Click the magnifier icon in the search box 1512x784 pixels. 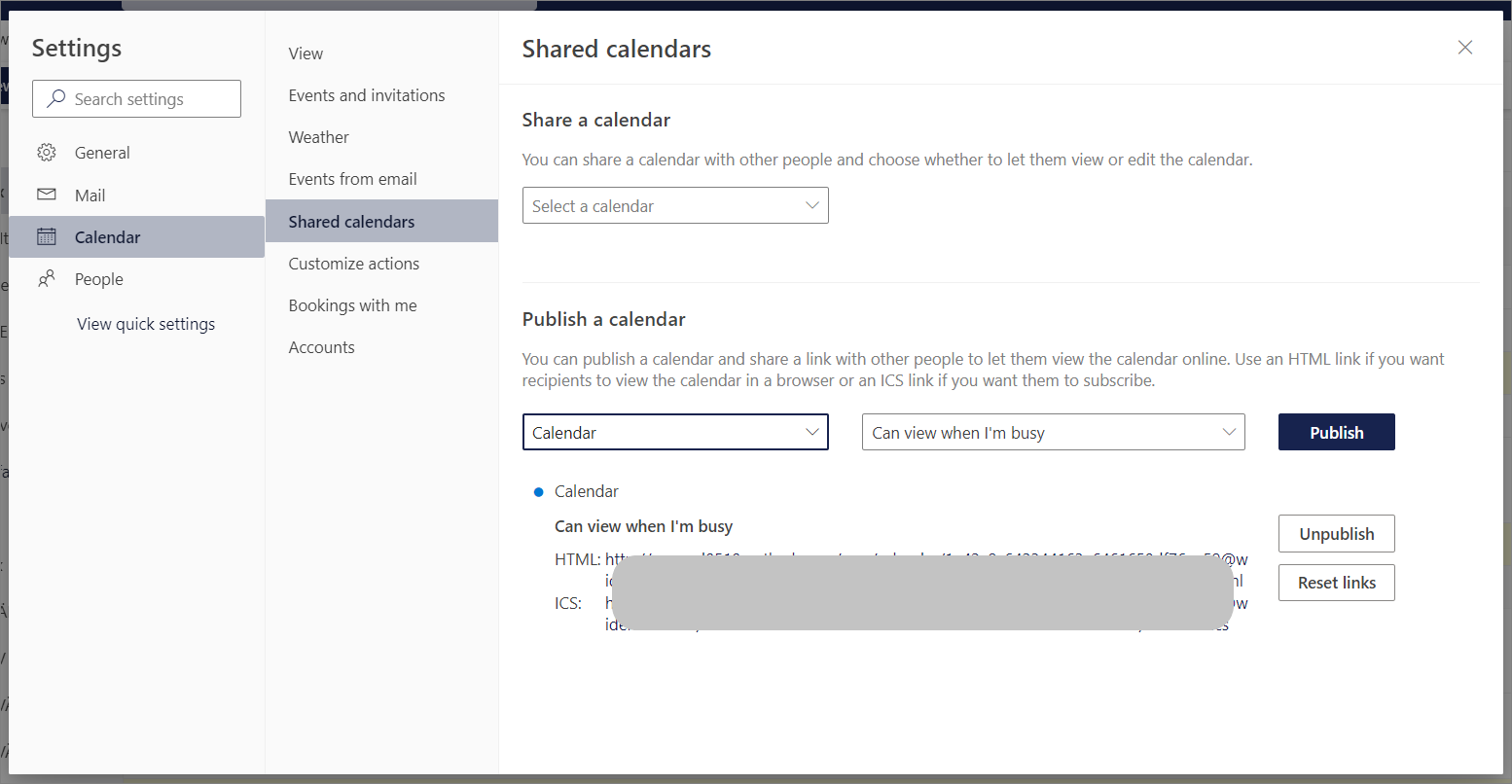point(54,98)
